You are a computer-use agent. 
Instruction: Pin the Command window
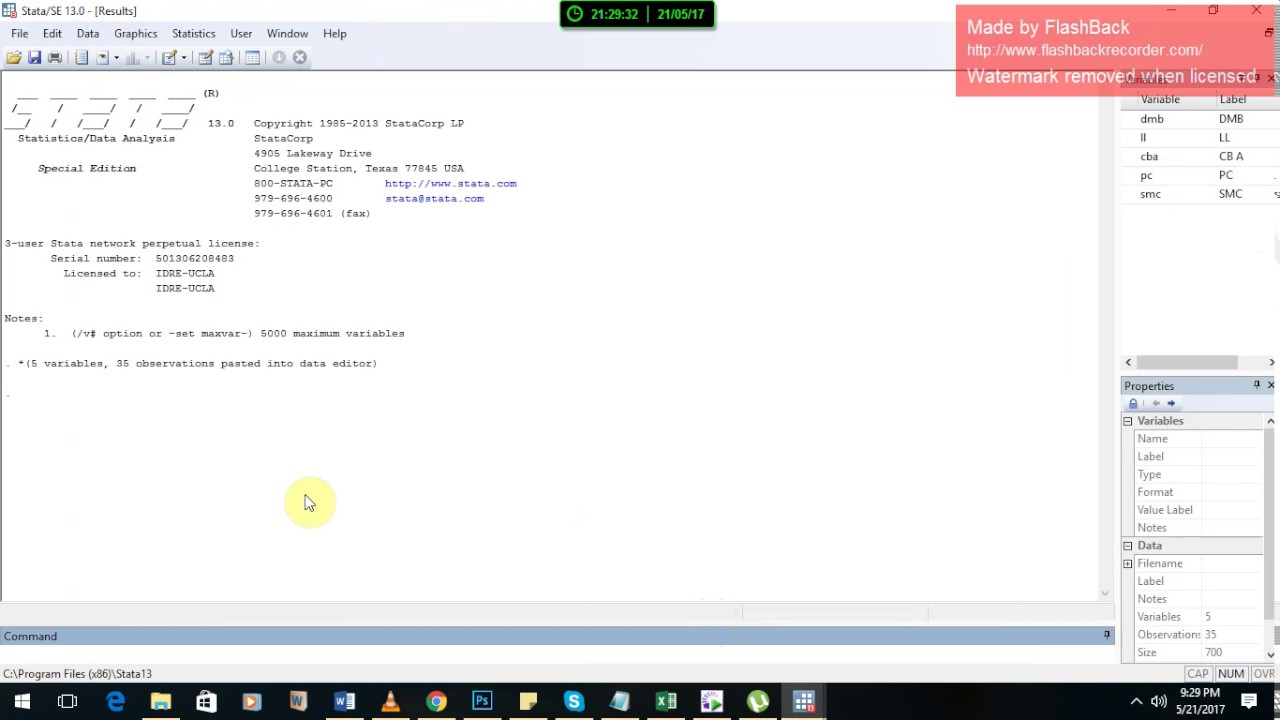(x=1107, y=635)
